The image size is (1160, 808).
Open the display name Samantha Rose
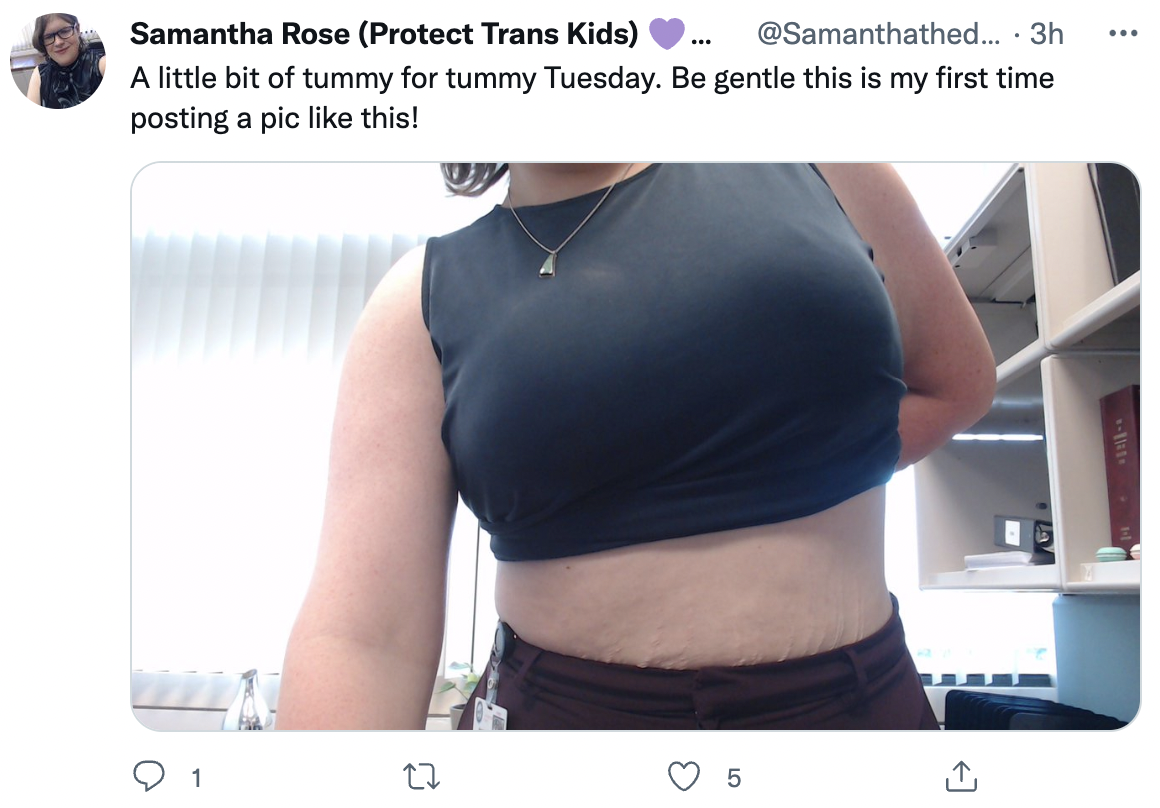tap(384, 33)
